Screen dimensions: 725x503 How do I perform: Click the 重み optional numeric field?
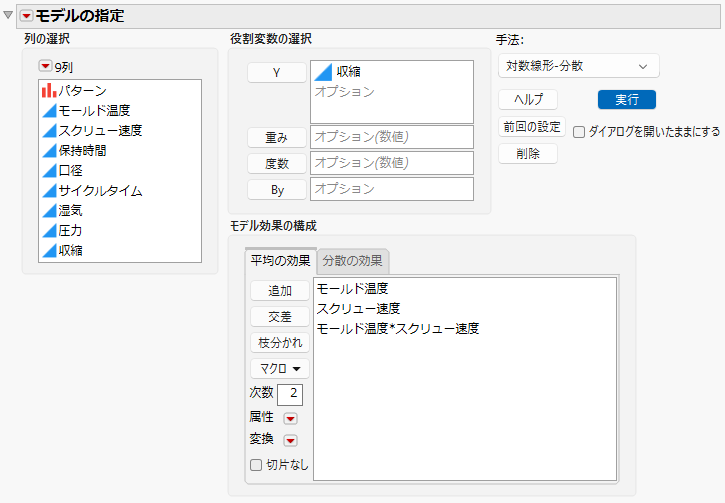pyautogui.click(x=392, y=137)
